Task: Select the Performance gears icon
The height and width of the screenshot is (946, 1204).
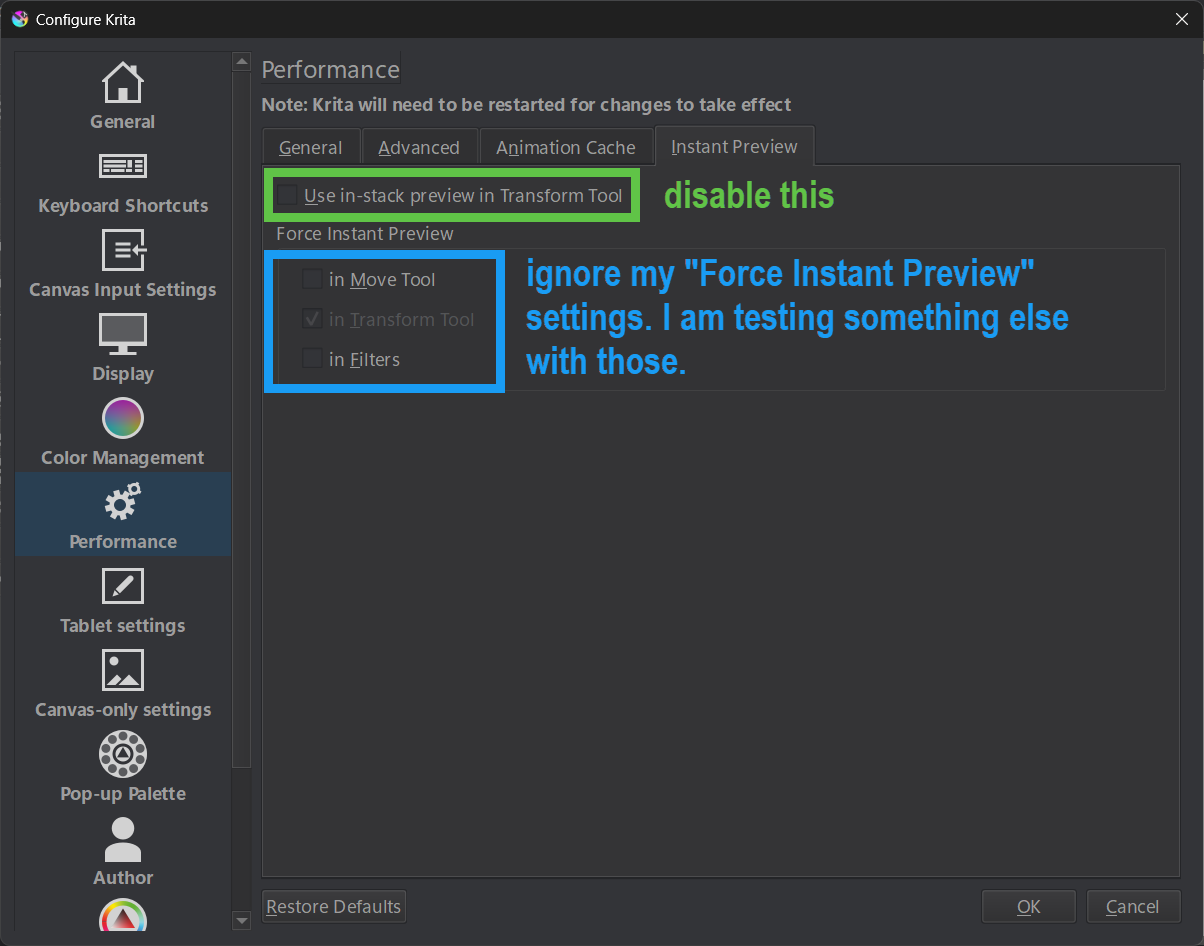Action: click(x=123, y=502)
